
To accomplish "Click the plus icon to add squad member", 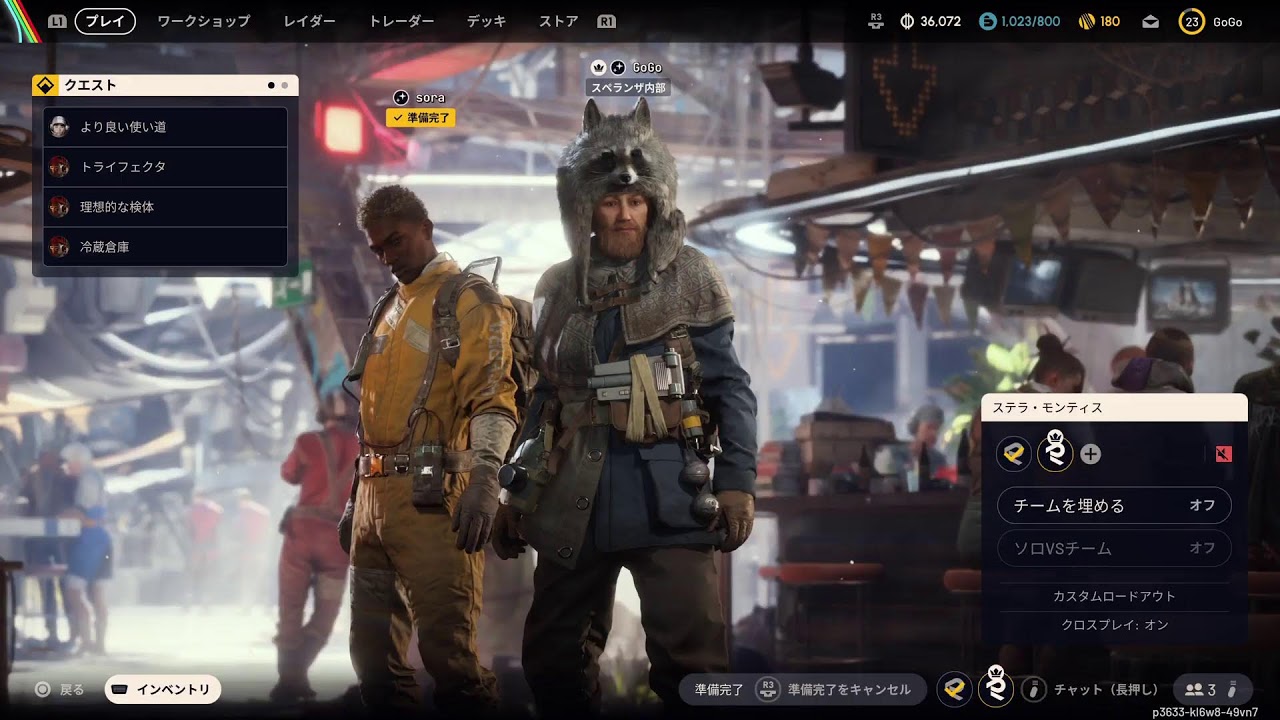I will tap(1091, 454).
